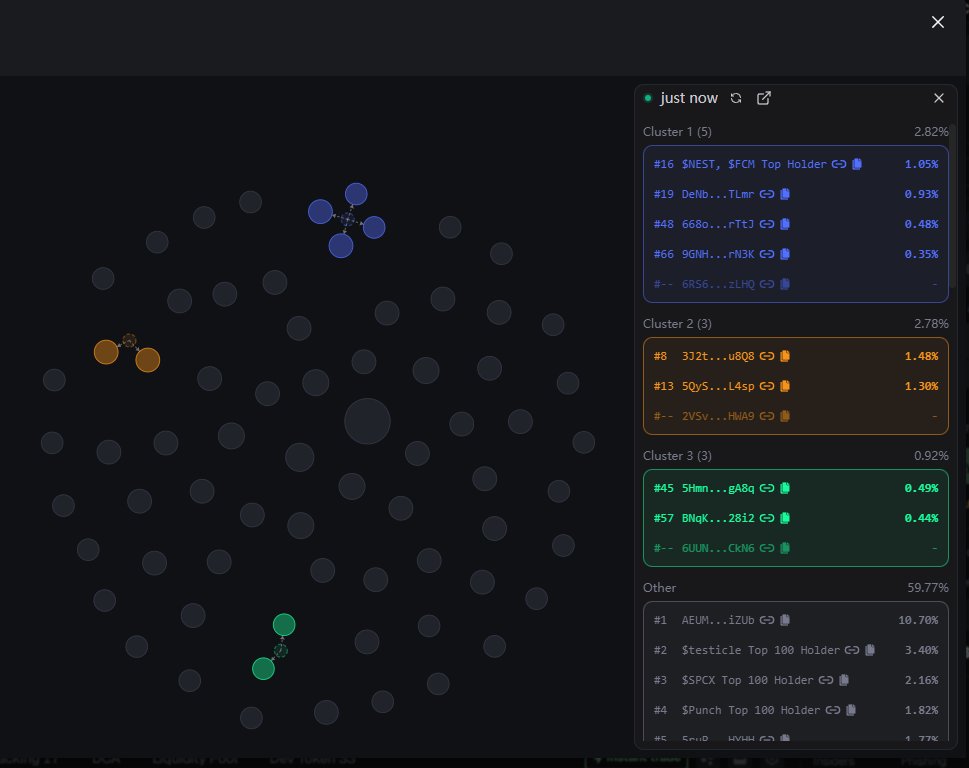
Task: Click the Cluster 2 (3) heading
Action: [x=677, y=324]
